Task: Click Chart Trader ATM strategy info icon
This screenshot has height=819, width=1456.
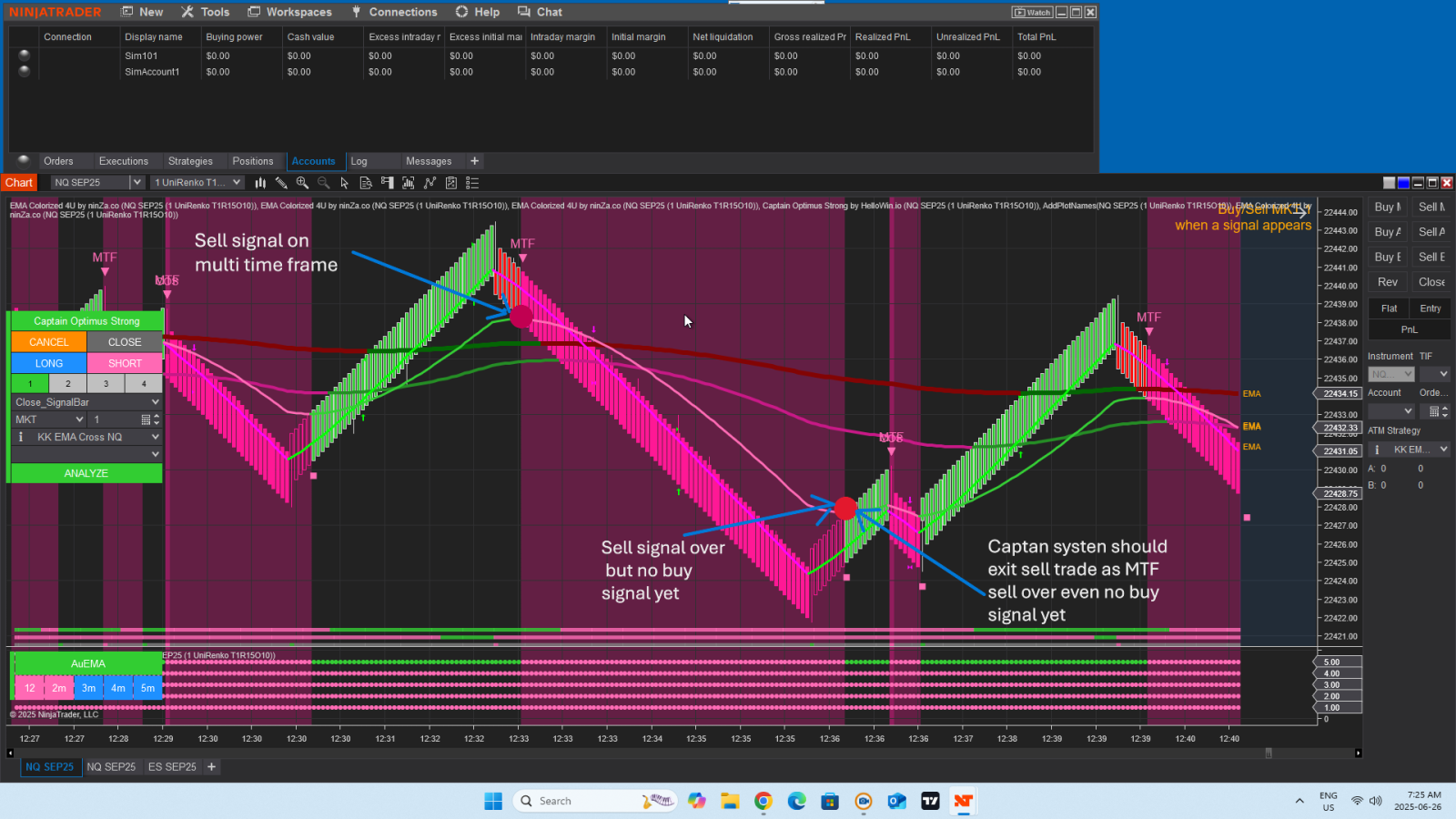Action: coord(1377,450)
